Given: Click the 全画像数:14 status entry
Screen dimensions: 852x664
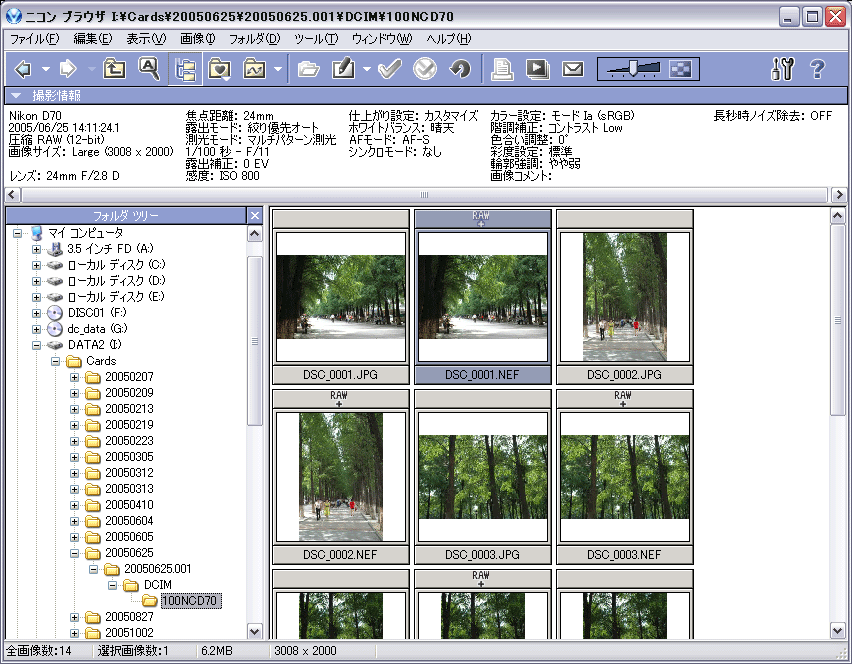Looking at the screenshot, I should point(39,651).
